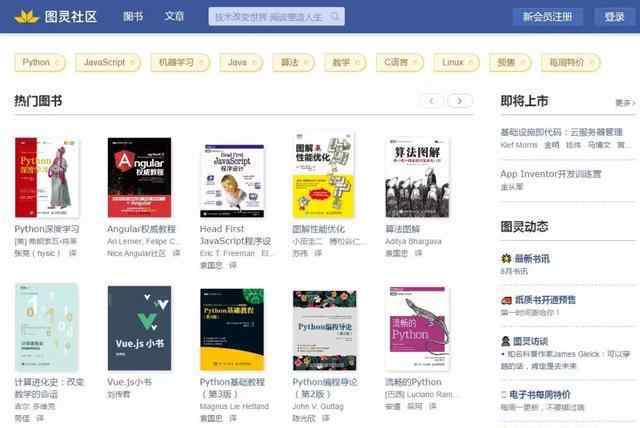Select the 机器学习 tag

point(180,62)
